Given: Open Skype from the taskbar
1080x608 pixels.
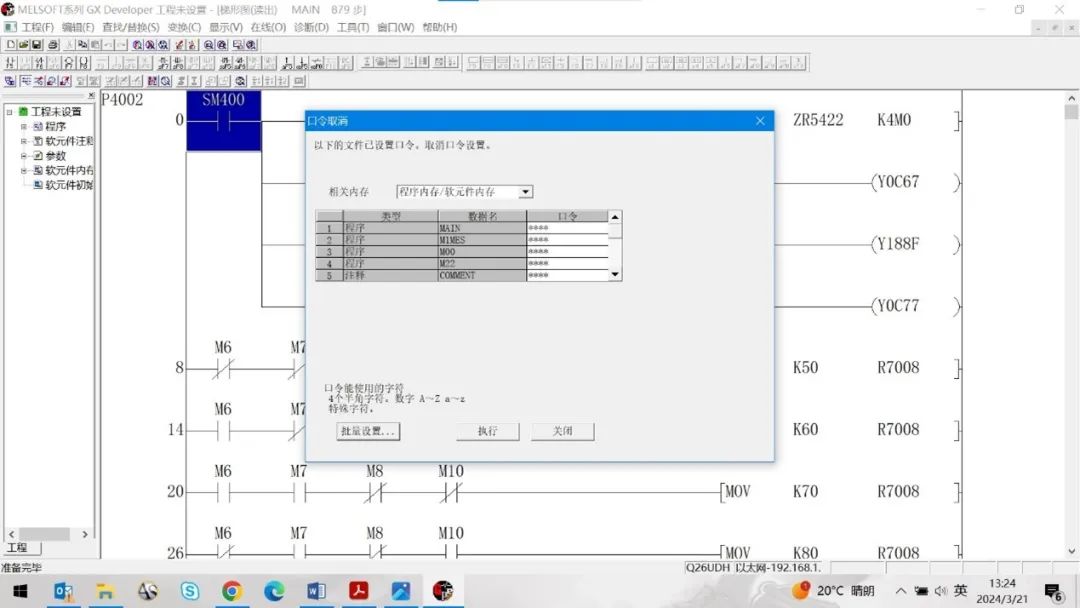Looking at the screenshot, I should (x=190, y=591).
